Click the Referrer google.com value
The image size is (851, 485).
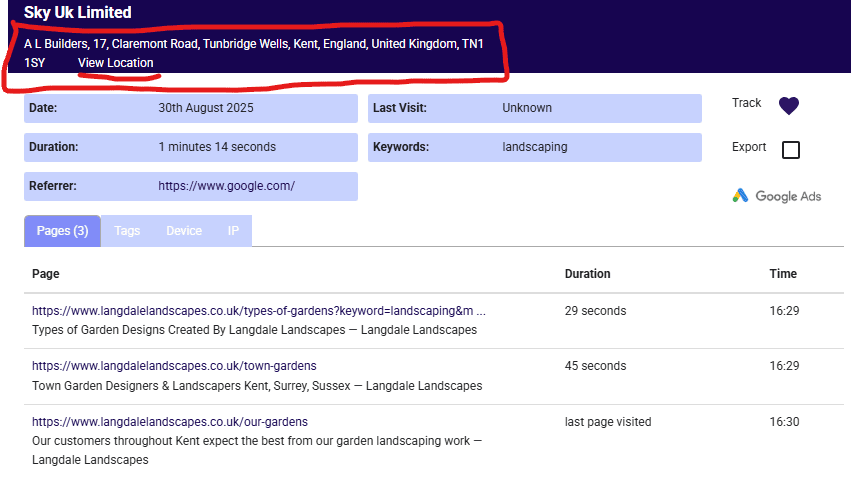(226, 186)
